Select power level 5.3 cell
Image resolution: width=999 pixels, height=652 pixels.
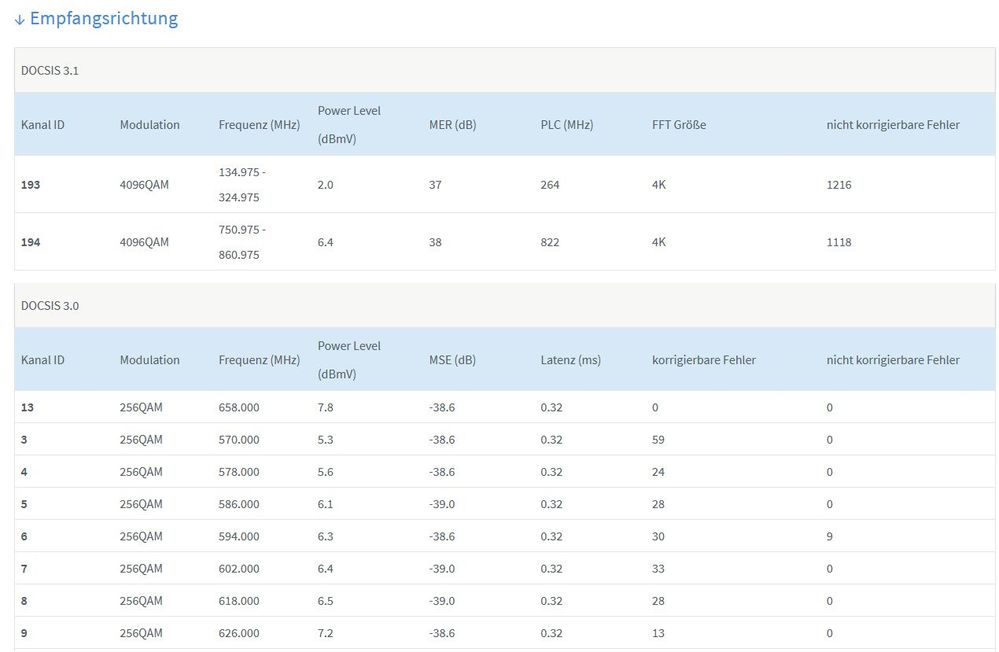[325, 440]
